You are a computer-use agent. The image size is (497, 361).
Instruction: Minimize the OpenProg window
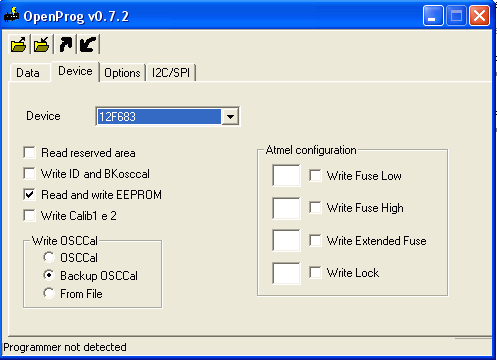[433, 15]
